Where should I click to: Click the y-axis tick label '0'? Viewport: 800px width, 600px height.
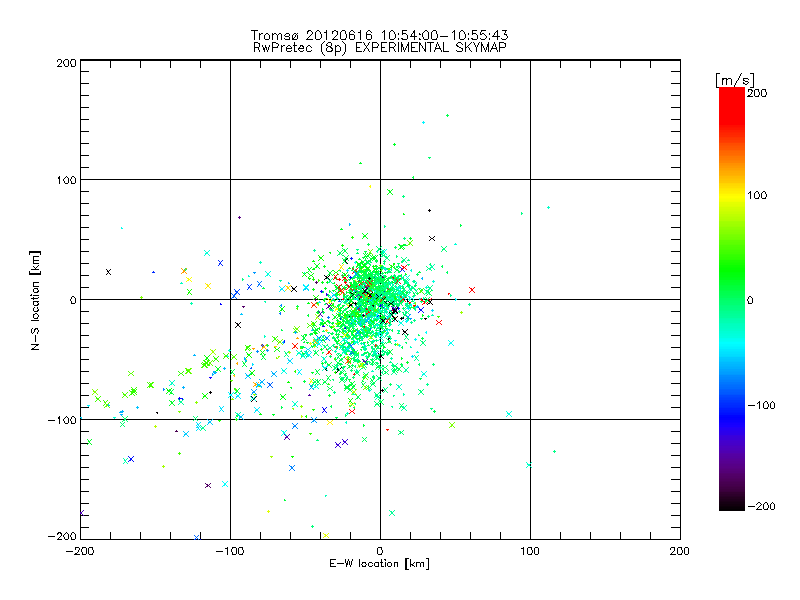73,300
